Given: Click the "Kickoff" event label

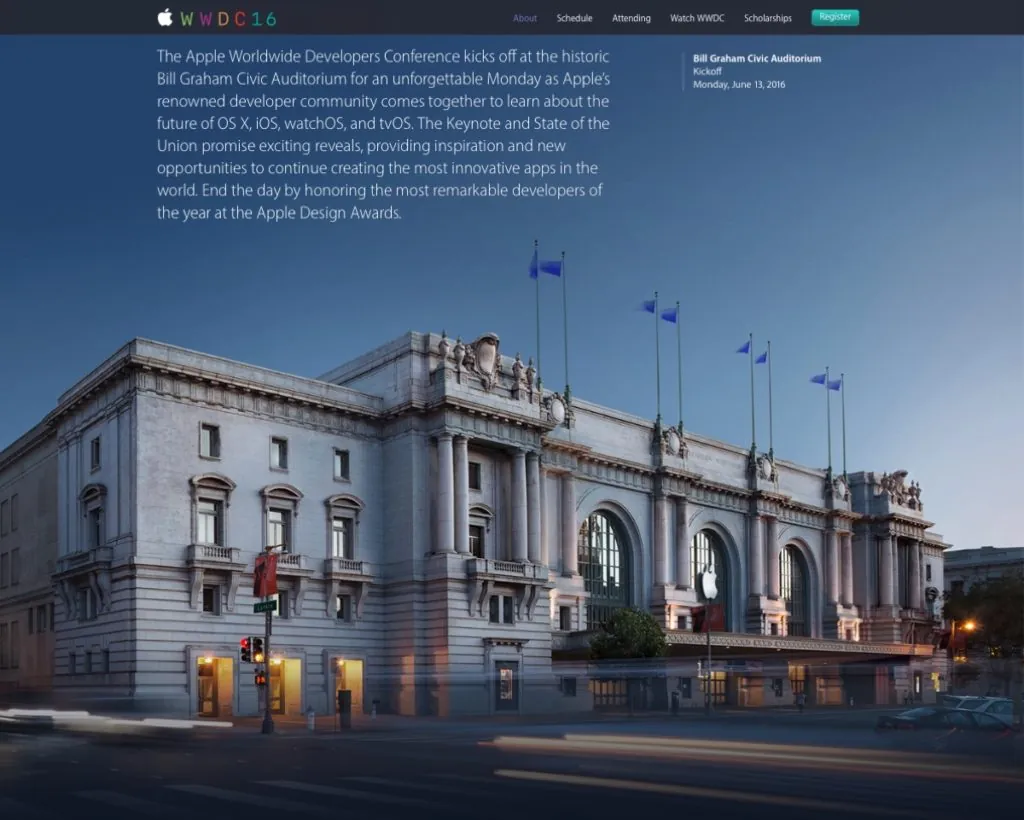Looking at the screenshot, I should coord(705,71).
